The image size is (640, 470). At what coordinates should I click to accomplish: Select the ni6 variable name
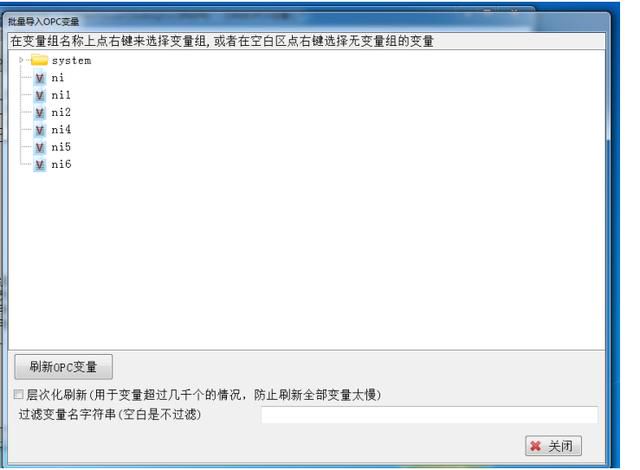[61, 164]
